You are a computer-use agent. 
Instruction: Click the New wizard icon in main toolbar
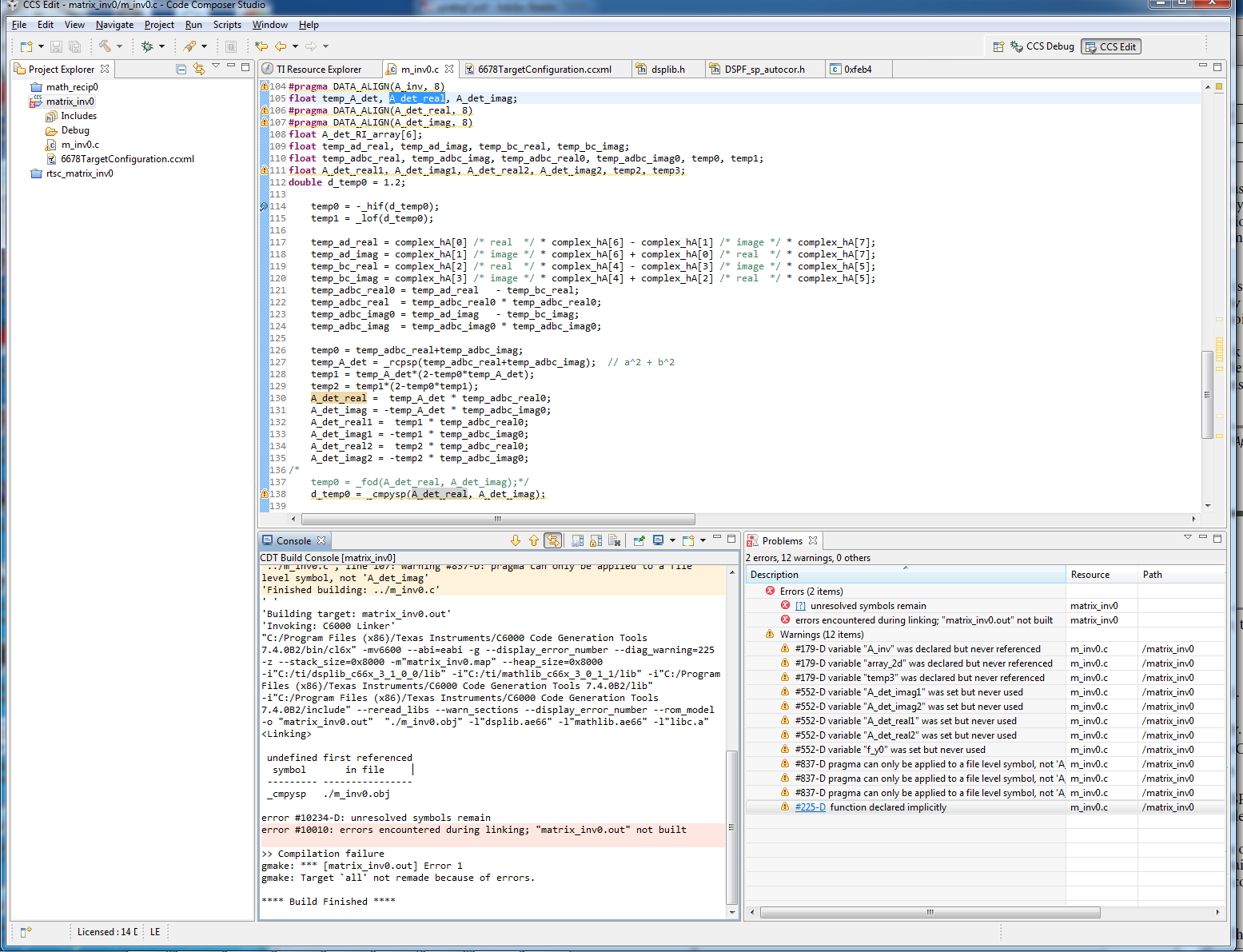click(x=26, y=46)
